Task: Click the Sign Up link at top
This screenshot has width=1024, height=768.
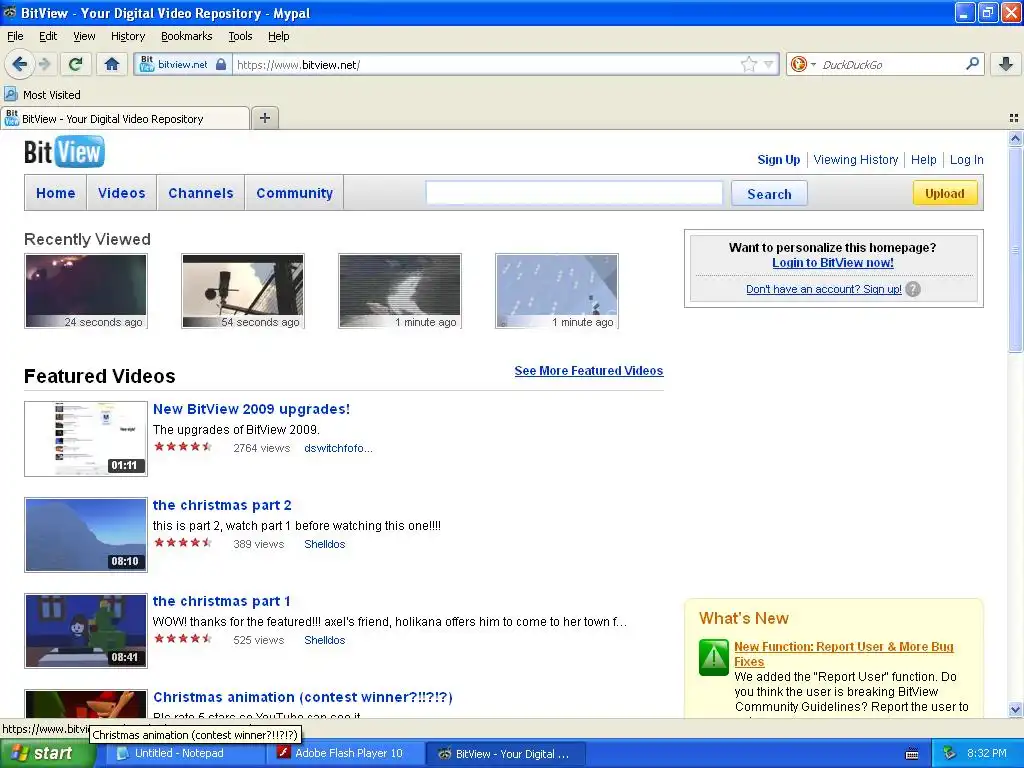Action: (x=778, y=159)
